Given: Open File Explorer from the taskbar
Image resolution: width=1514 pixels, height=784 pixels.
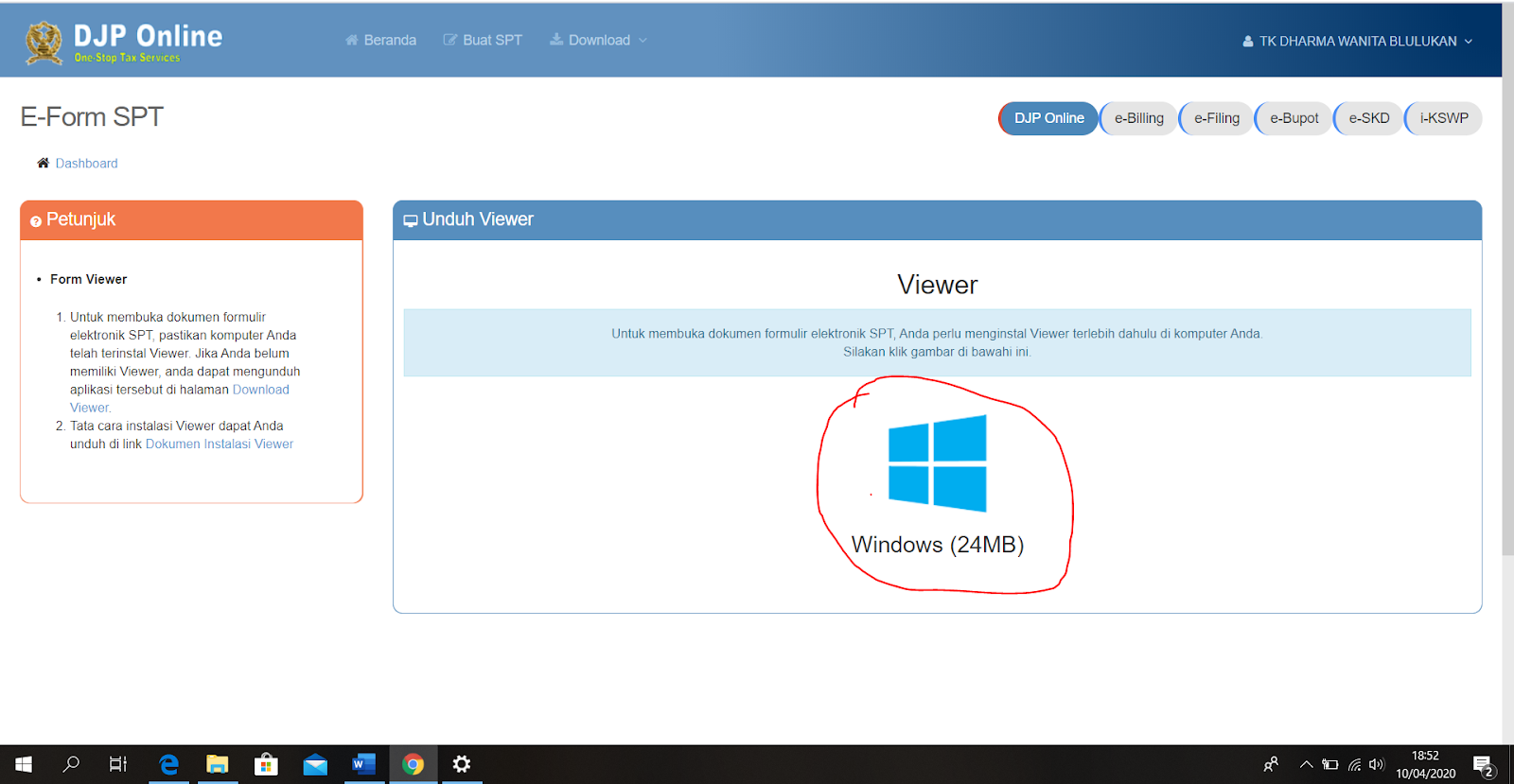Looking at the screenshot, I should 218,764.
